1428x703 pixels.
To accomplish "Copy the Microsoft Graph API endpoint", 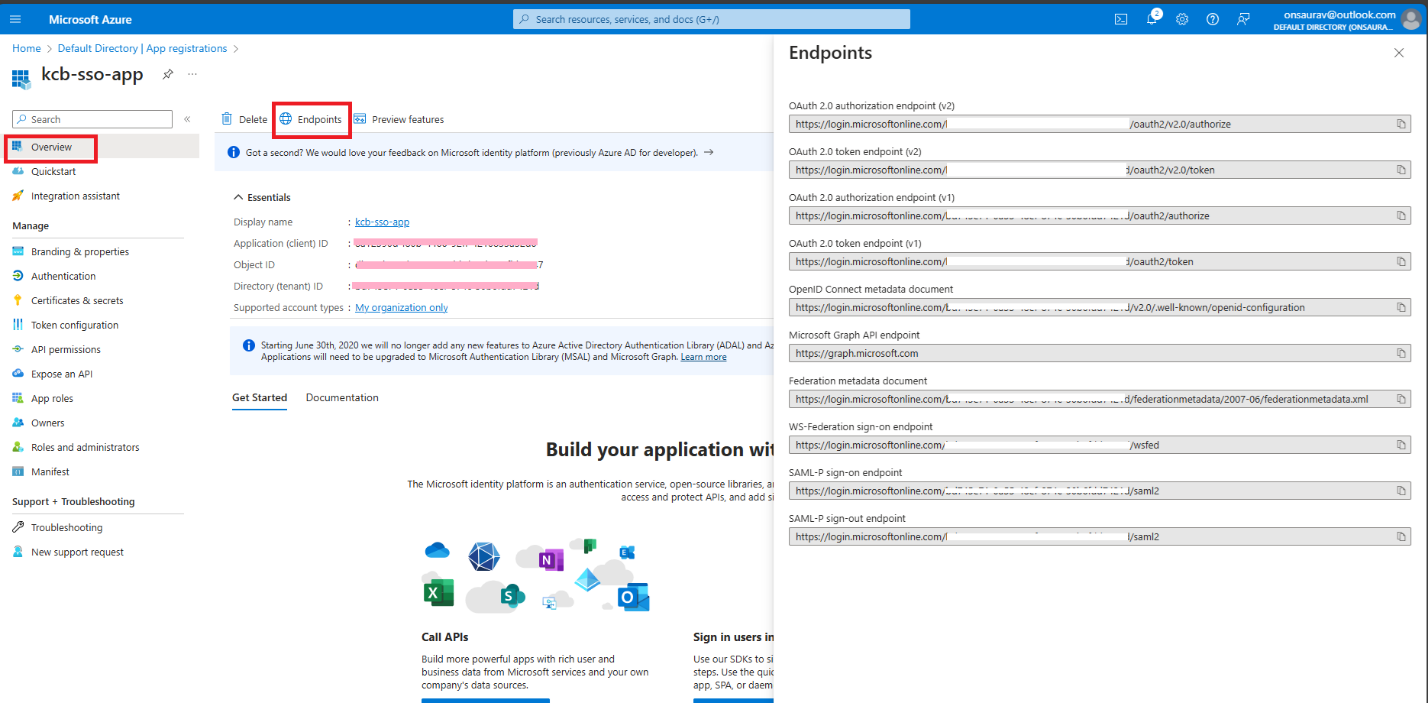I will 1401,353.
